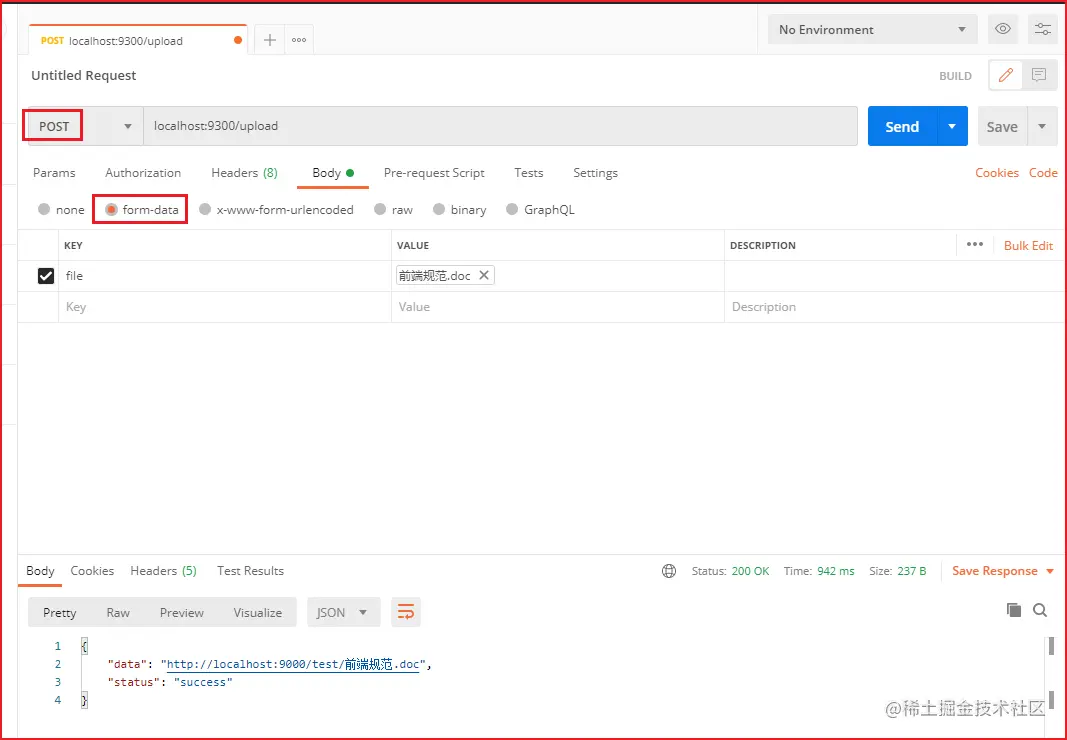
Task: Switch response view to Raw
Action: (118, 612)
